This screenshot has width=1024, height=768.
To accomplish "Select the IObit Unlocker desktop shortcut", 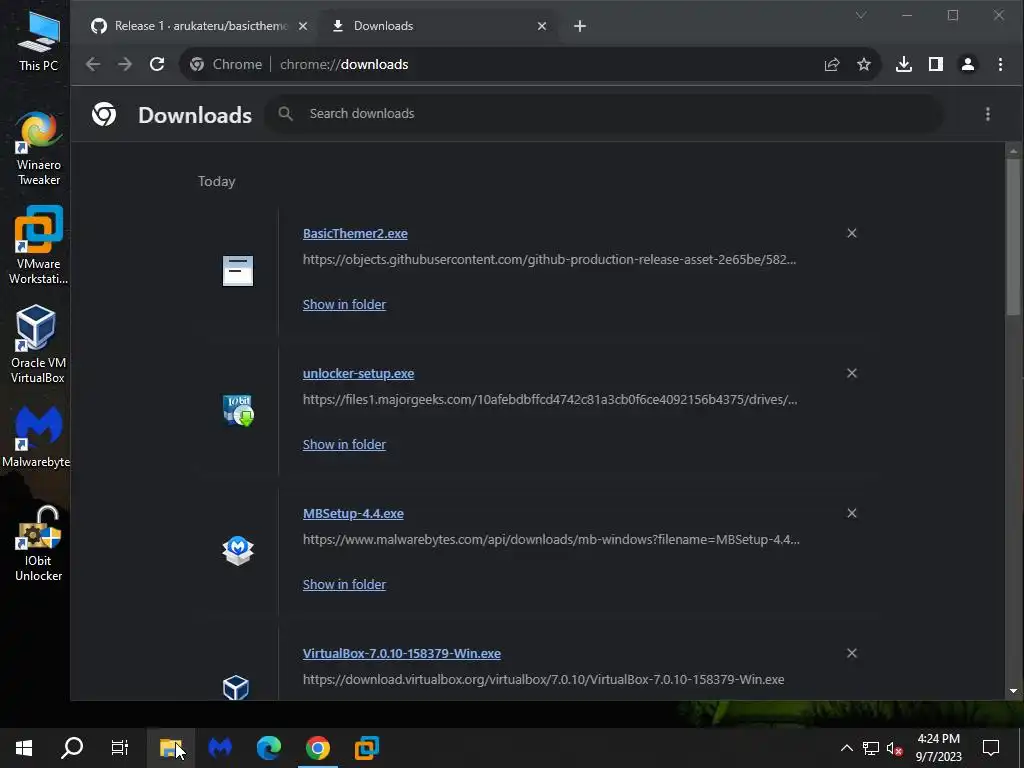I will pos(38,543).
